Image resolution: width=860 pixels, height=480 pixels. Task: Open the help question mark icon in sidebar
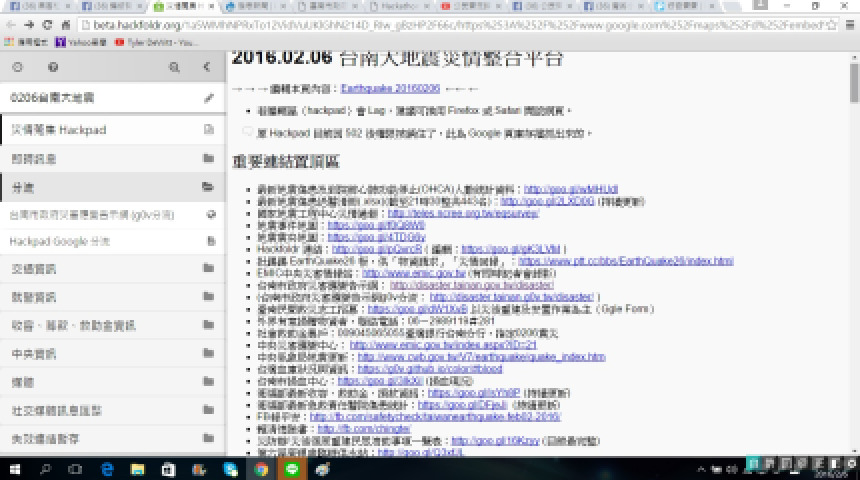[53, 67]
